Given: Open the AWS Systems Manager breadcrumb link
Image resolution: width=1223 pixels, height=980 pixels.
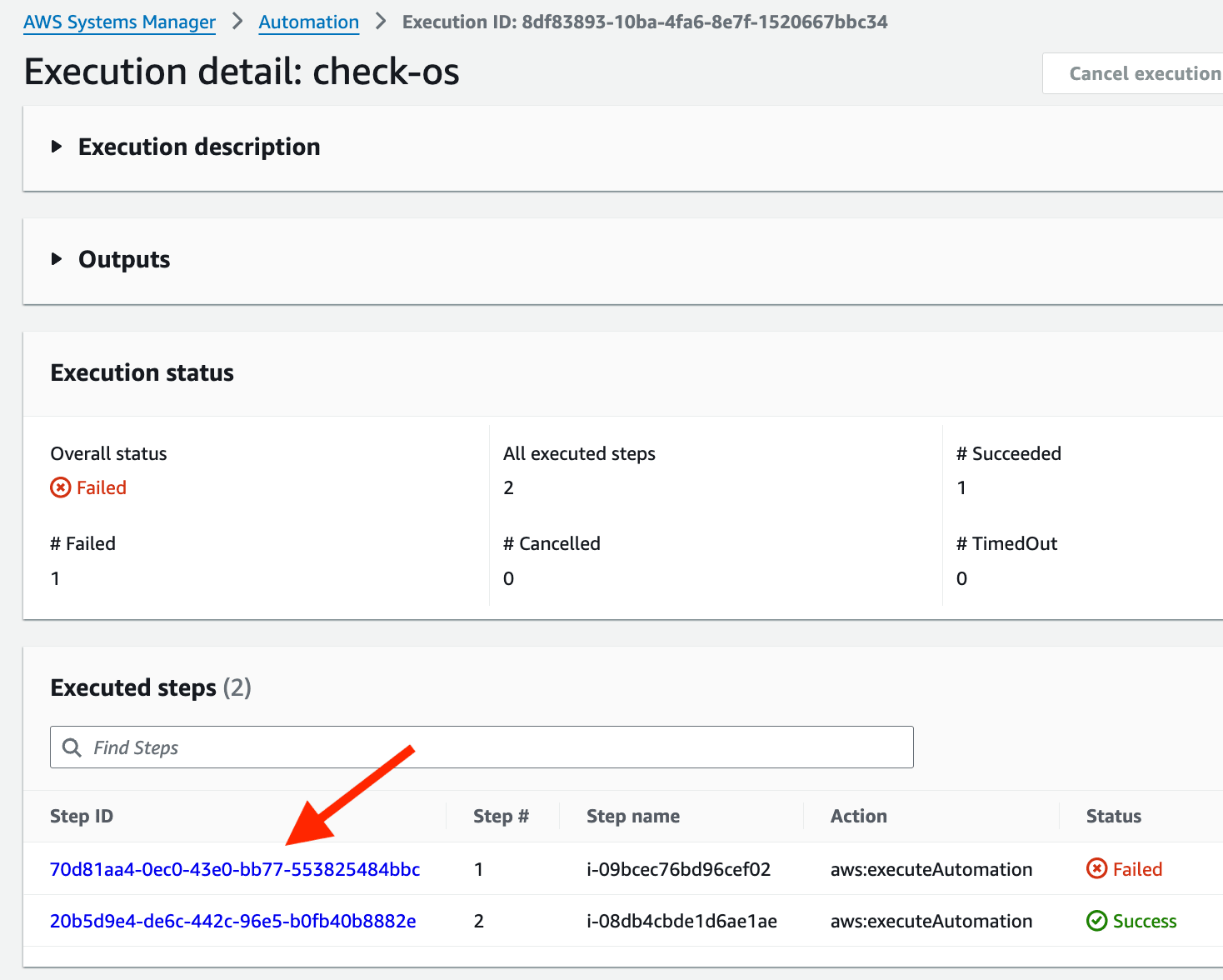Looking at the screenshot, I should (119, 22).
